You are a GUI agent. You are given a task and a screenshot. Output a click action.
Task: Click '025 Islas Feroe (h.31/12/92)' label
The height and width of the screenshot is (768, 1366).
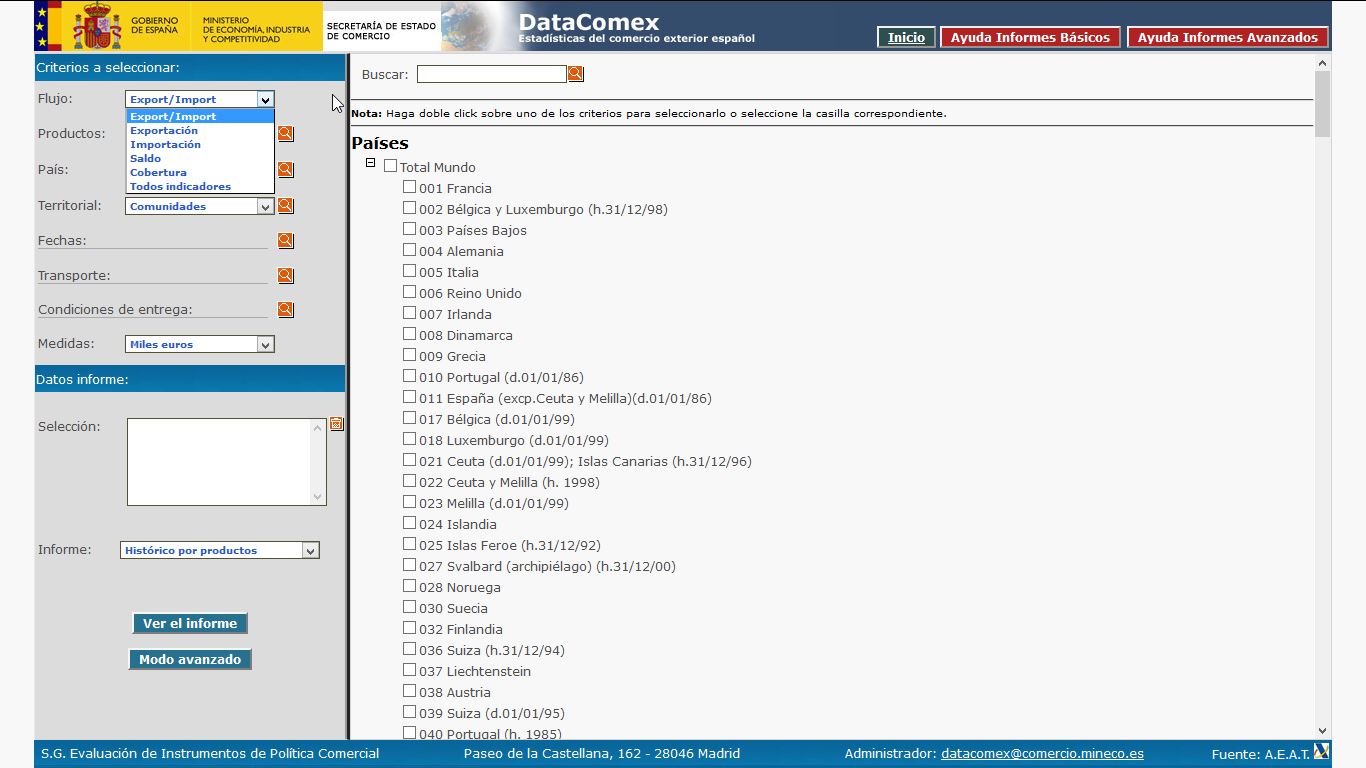(x=510, y=545)
